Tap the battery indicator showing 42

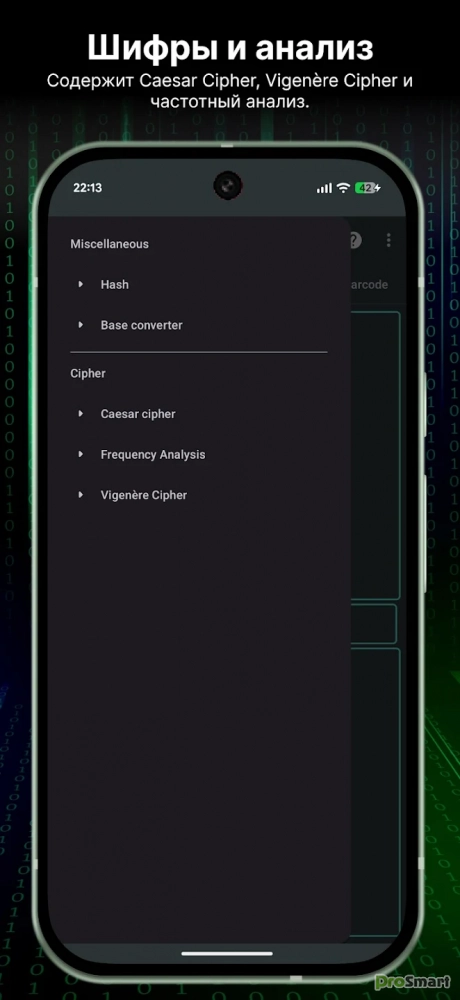click(367, 188)
